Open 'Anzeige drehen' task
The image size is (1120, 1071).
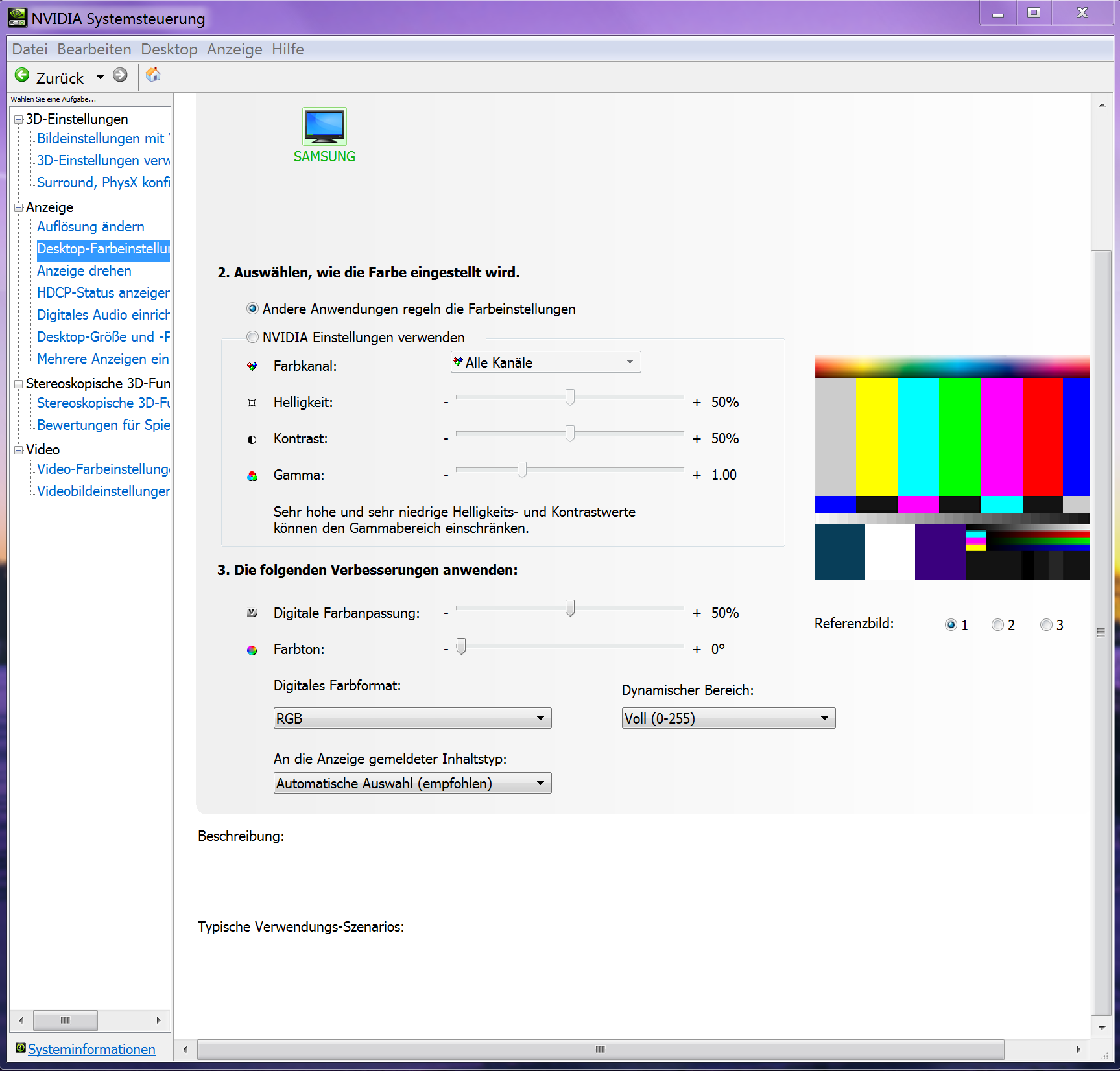coord(84,271)
